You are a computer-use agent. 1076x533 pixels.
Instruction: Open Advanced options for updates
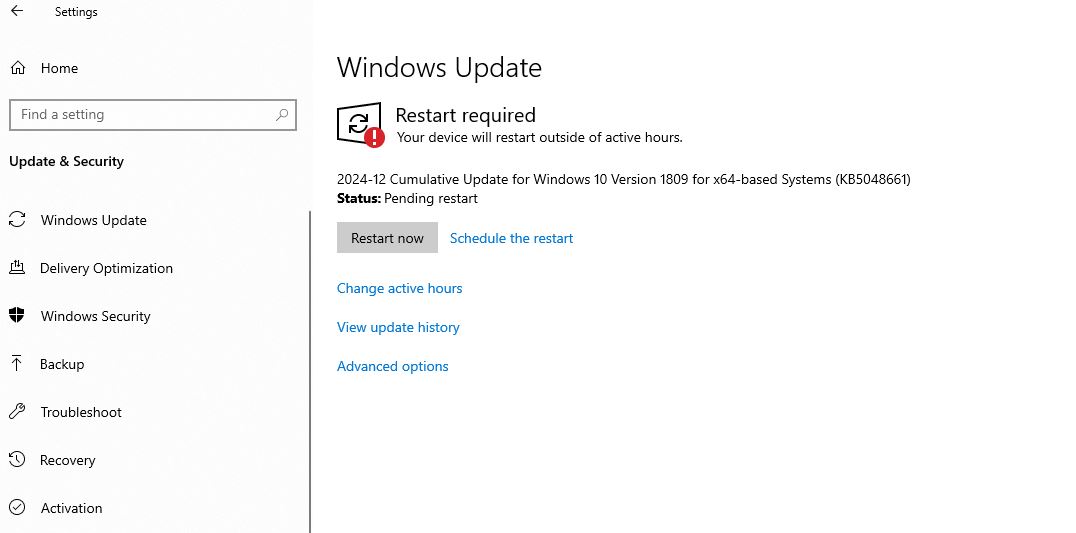pos(392,366)
